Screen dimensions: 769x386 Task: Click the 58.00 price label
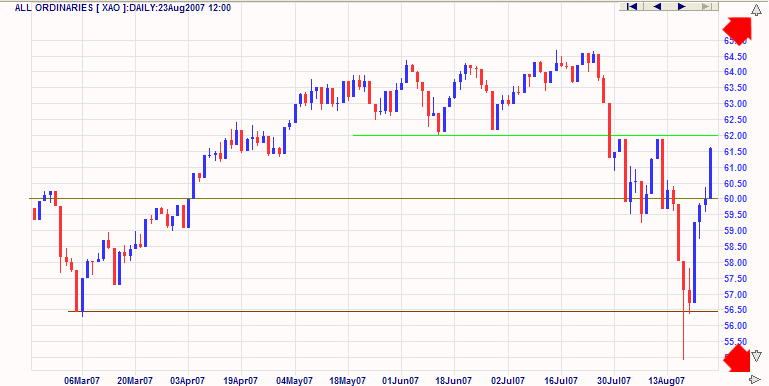point(735,263)
